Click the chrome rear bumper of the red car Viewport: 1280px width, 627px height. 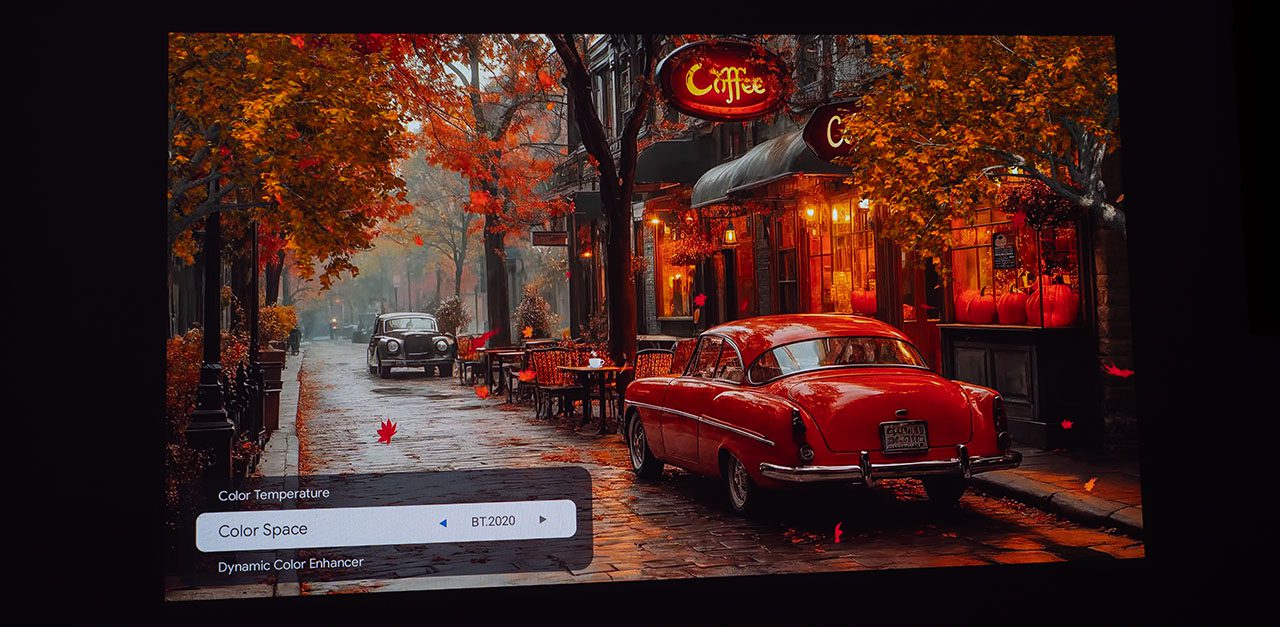coord(890,466)
